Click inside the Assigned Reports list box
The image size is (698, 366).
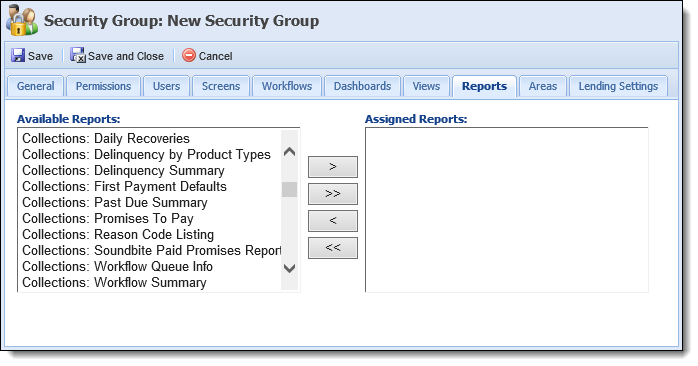(507, 210)
